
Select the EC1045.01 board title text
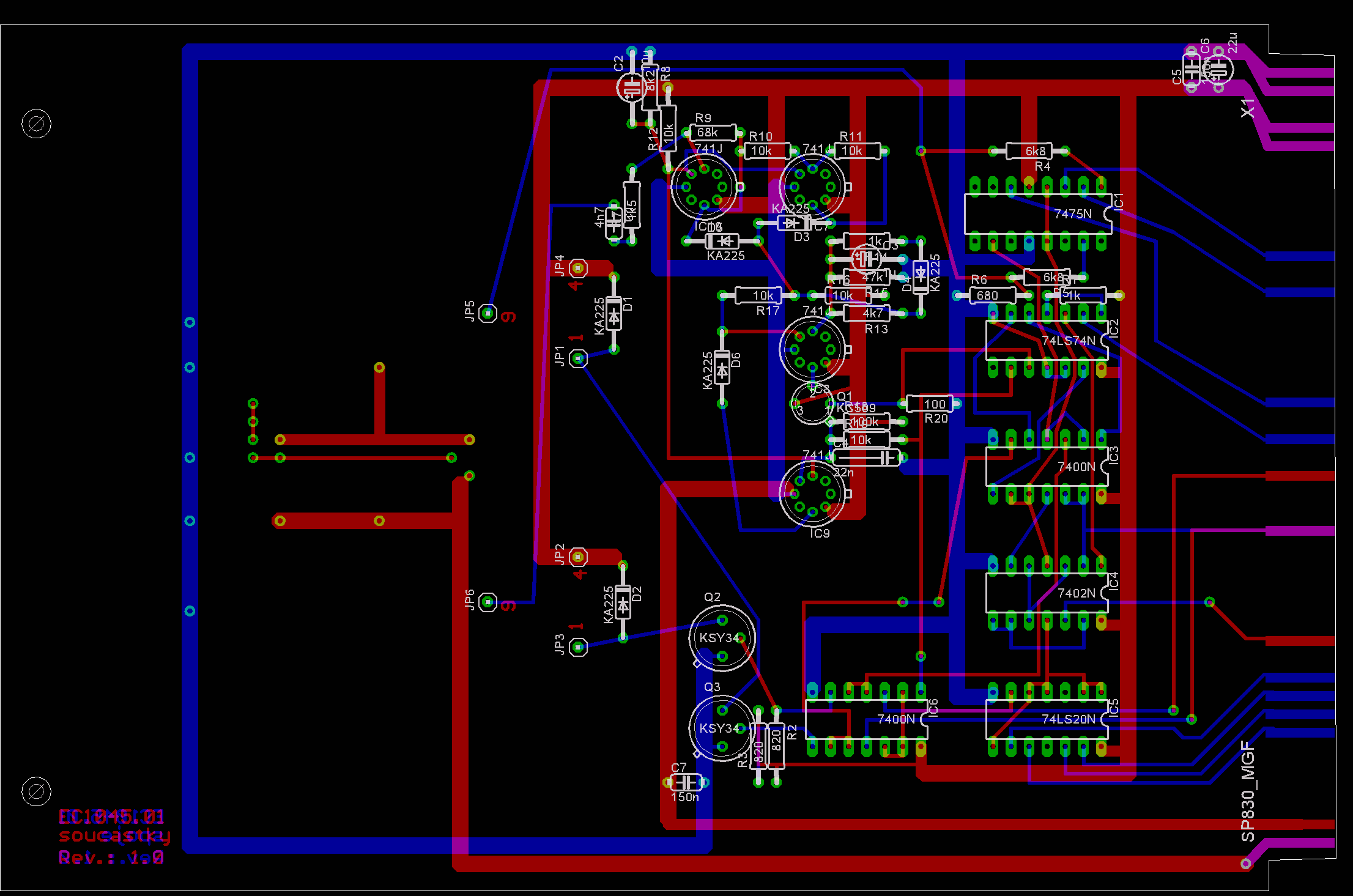[x=111, y=816]
